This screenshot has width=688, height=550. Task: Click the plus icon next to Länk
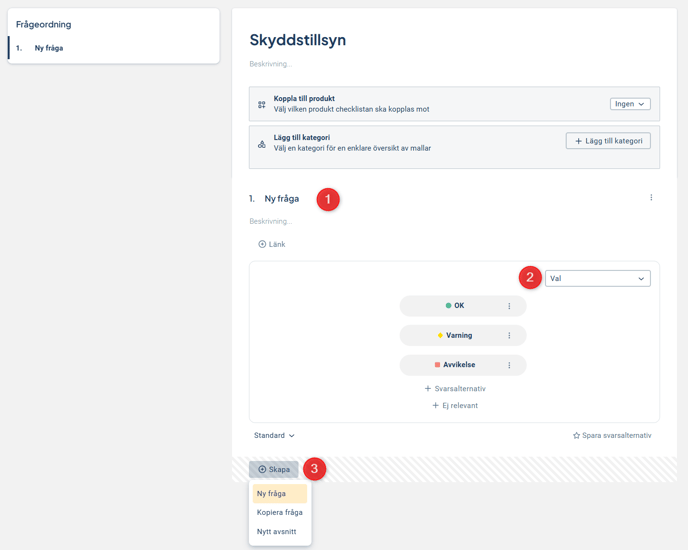tap(262, 244)
